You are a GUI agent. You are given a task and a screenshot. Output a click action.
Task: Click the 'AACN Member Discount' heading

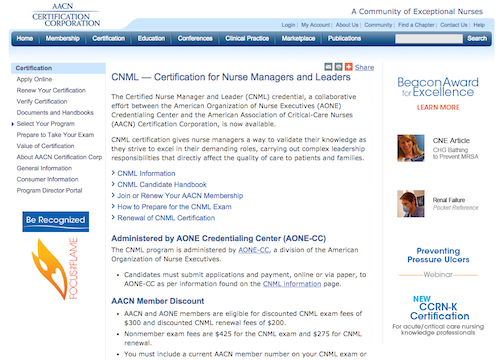pos(158,301)
